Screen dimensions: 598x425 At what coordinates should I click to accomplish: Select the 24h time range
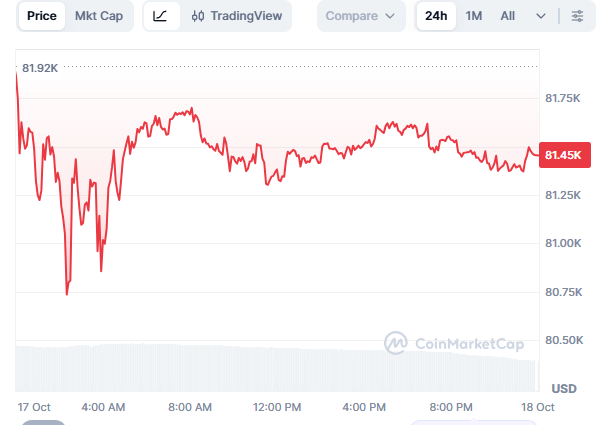[x=436, y=16]
